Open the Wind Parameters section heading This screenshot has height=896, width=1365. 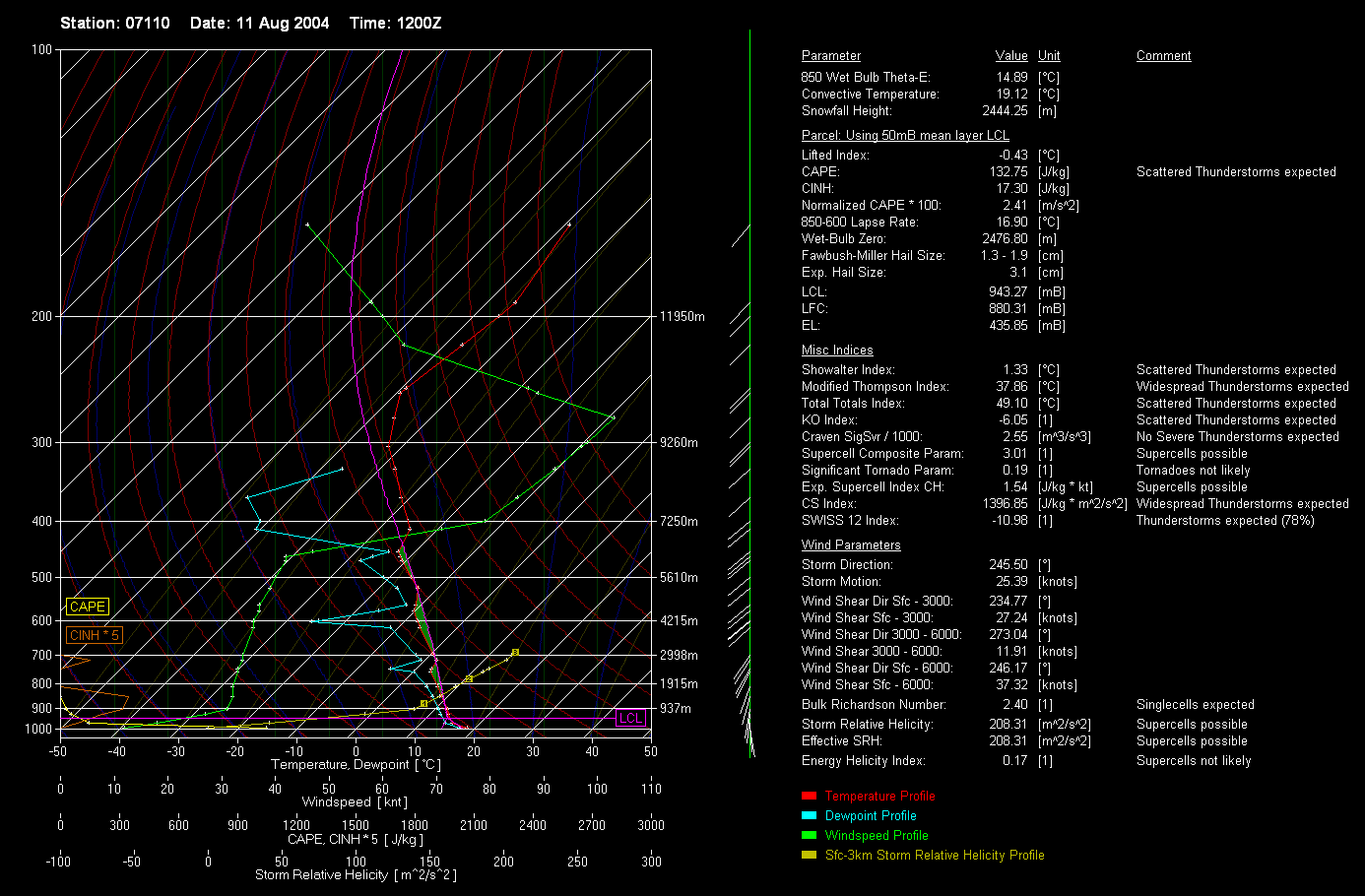pos(851,544)
